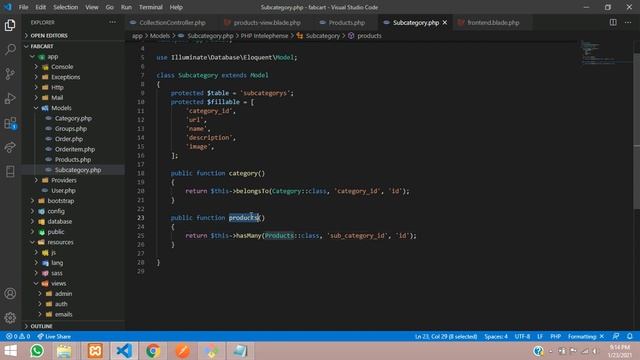Open User.php in the explorer
The image size is (640, 360).
pyautogui.click(x=63, y=190)
